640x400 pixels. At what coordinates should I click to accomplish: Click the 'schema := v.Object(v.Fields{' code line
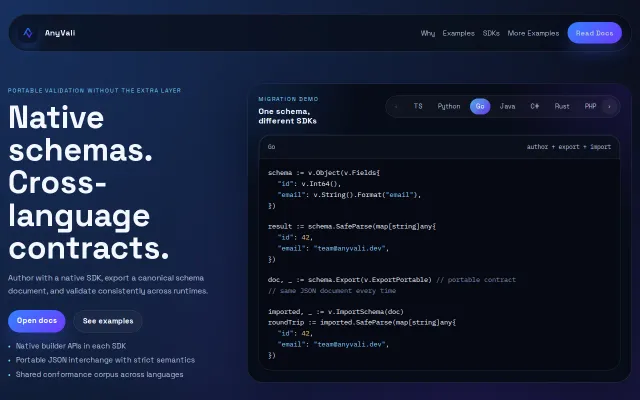click(x=324, y=173)
